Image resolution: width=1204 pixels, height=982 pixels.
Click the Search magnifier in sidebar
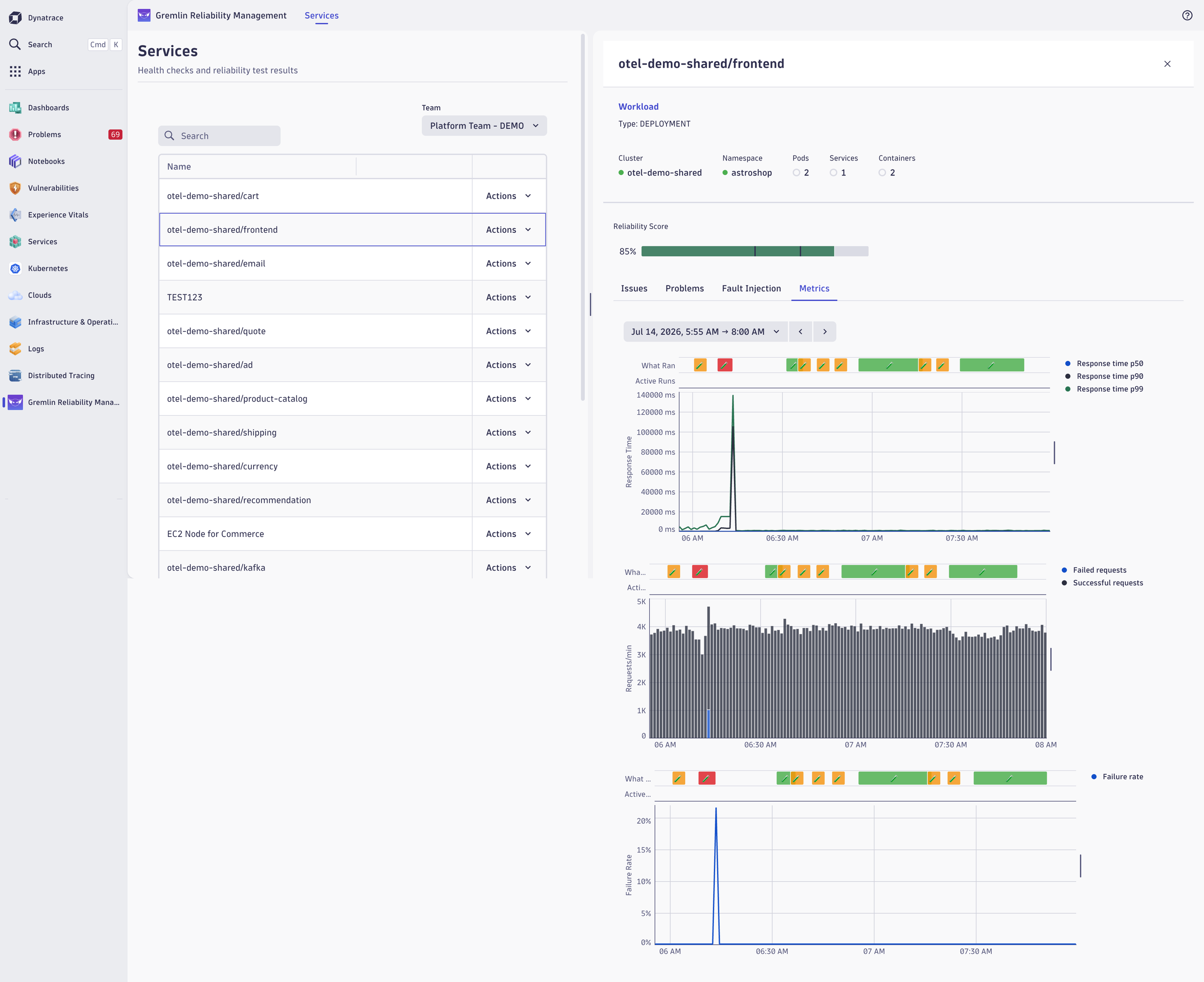[15, 45]
